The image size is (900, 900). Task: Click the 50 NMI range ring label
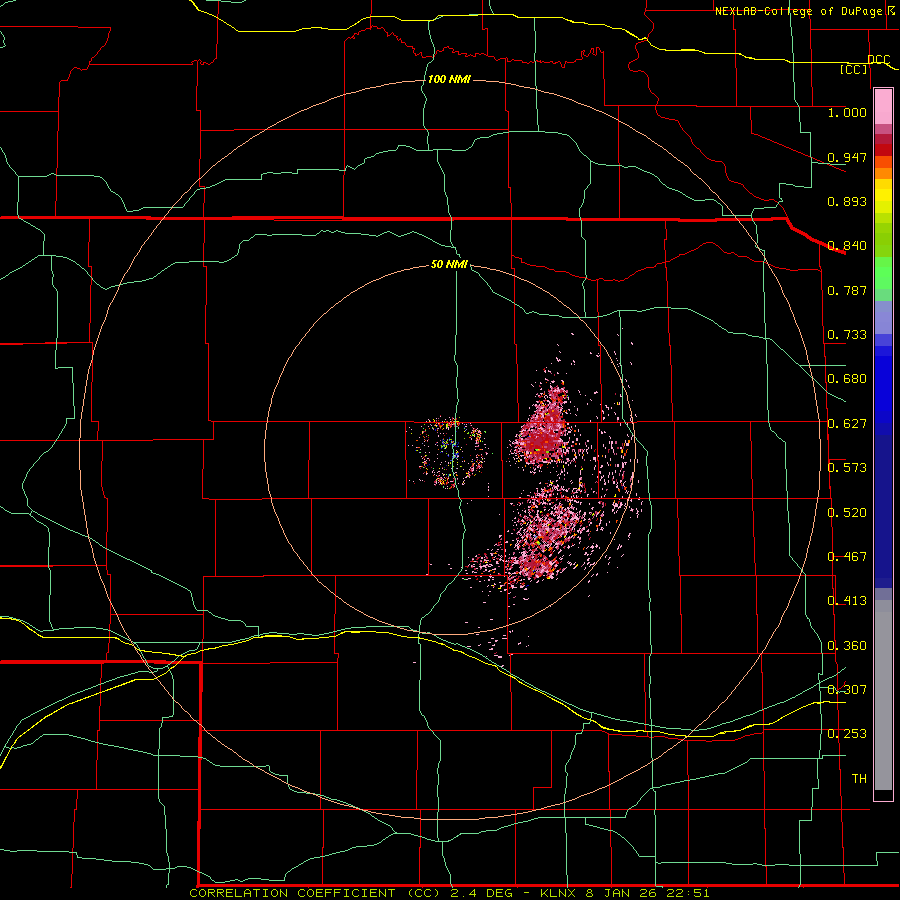tap(449, 264)
